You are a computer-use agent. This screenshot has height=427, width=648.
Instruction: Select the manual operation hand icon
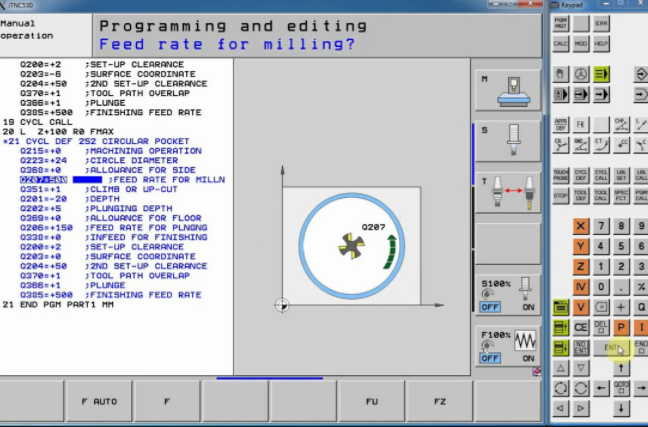[561, 74]
